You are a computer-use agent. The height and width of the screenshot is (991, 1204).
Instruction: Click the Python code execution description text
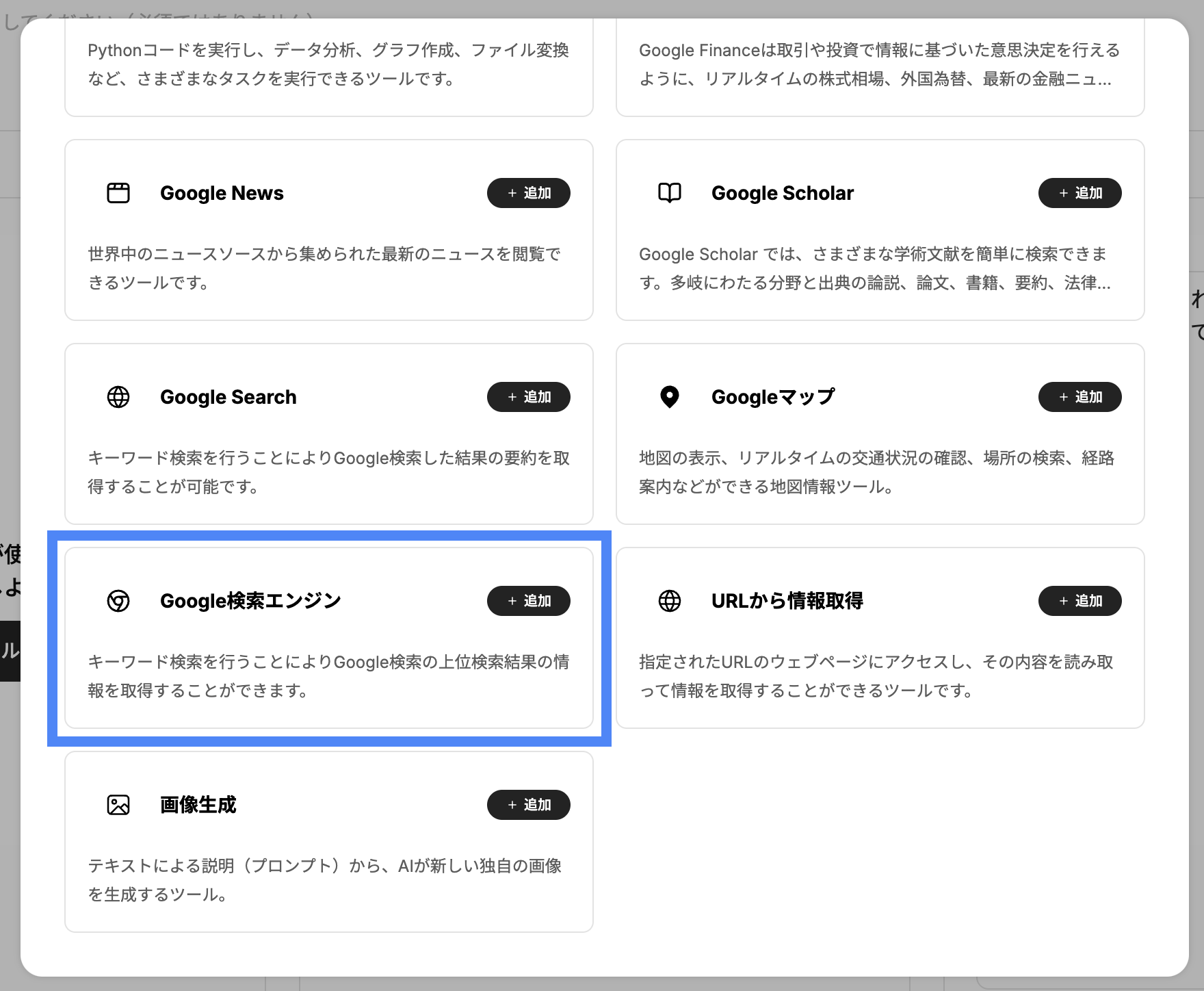(x=328, y=64)
